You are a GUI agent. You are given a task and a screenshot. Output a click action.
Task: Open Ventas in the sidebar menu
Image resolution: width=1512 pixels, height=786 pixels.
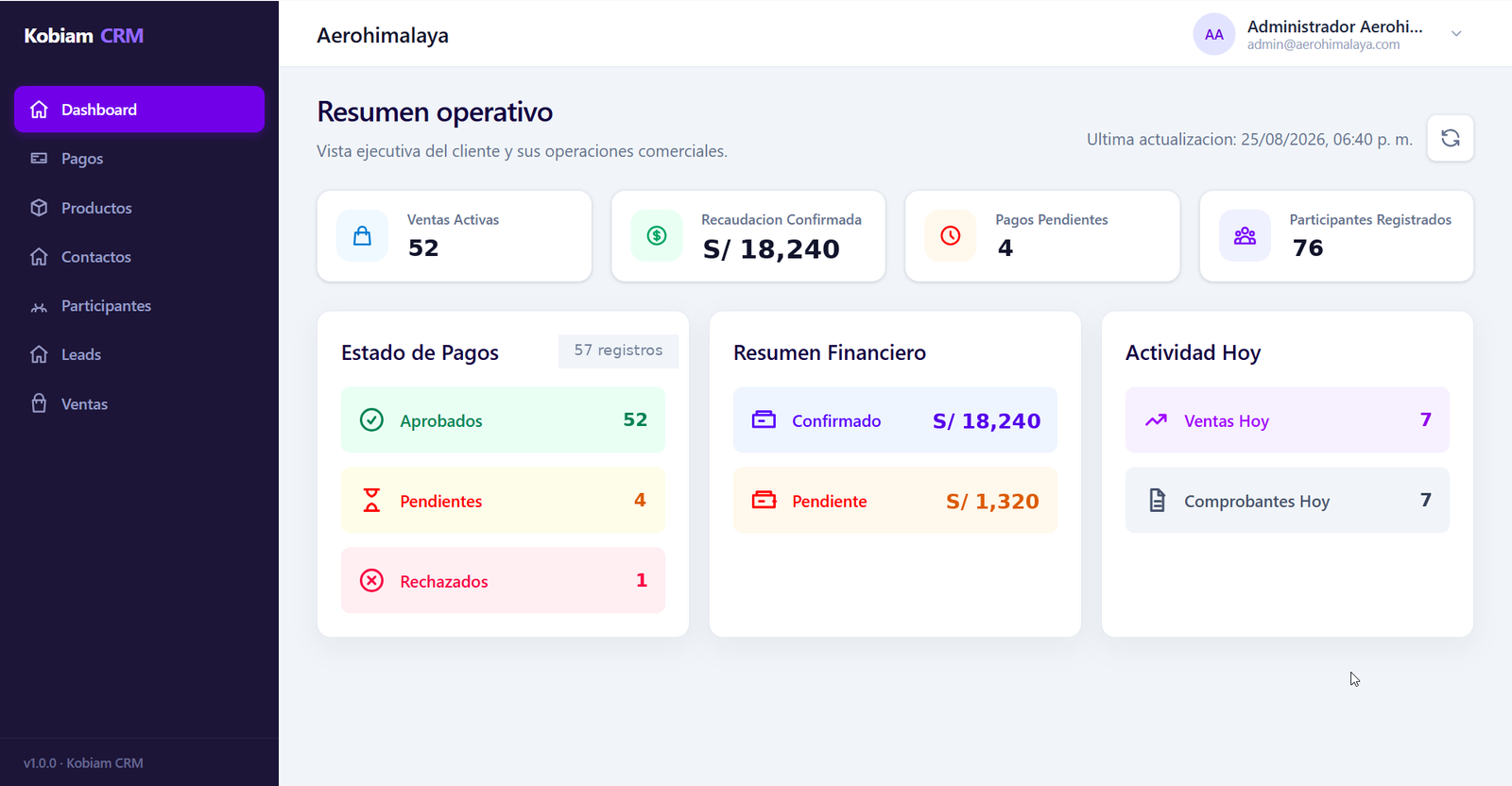coord(139,403)
